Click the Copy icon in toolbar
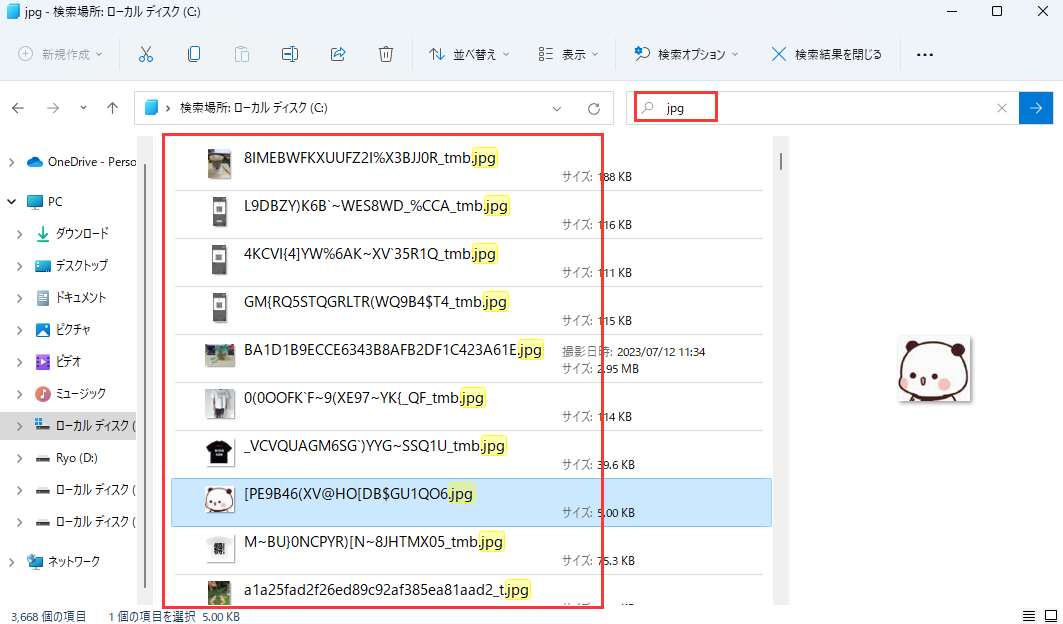 click(x=194, y=54)
